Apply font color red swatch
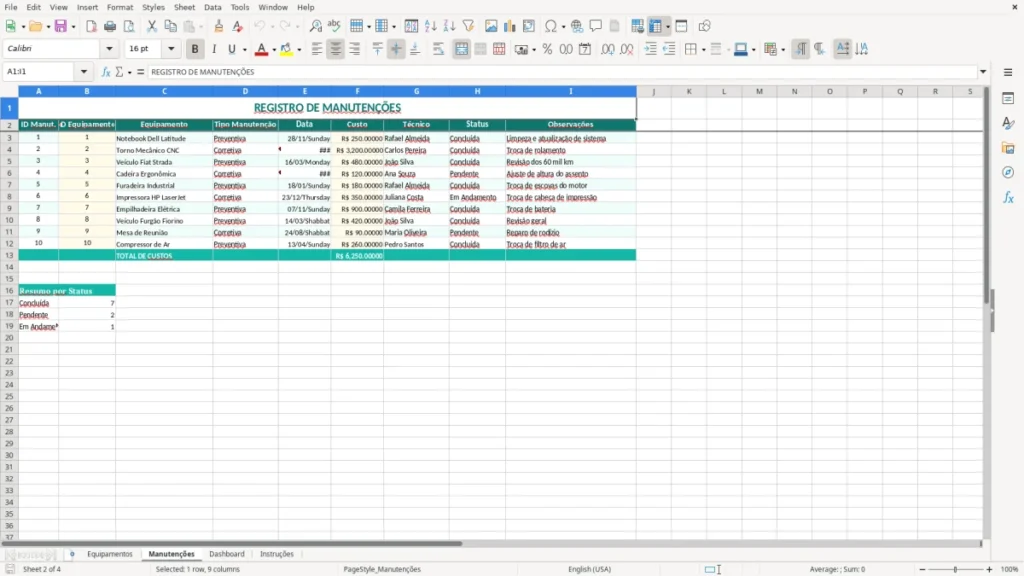 pyautogui.click(x=261, y=49)
